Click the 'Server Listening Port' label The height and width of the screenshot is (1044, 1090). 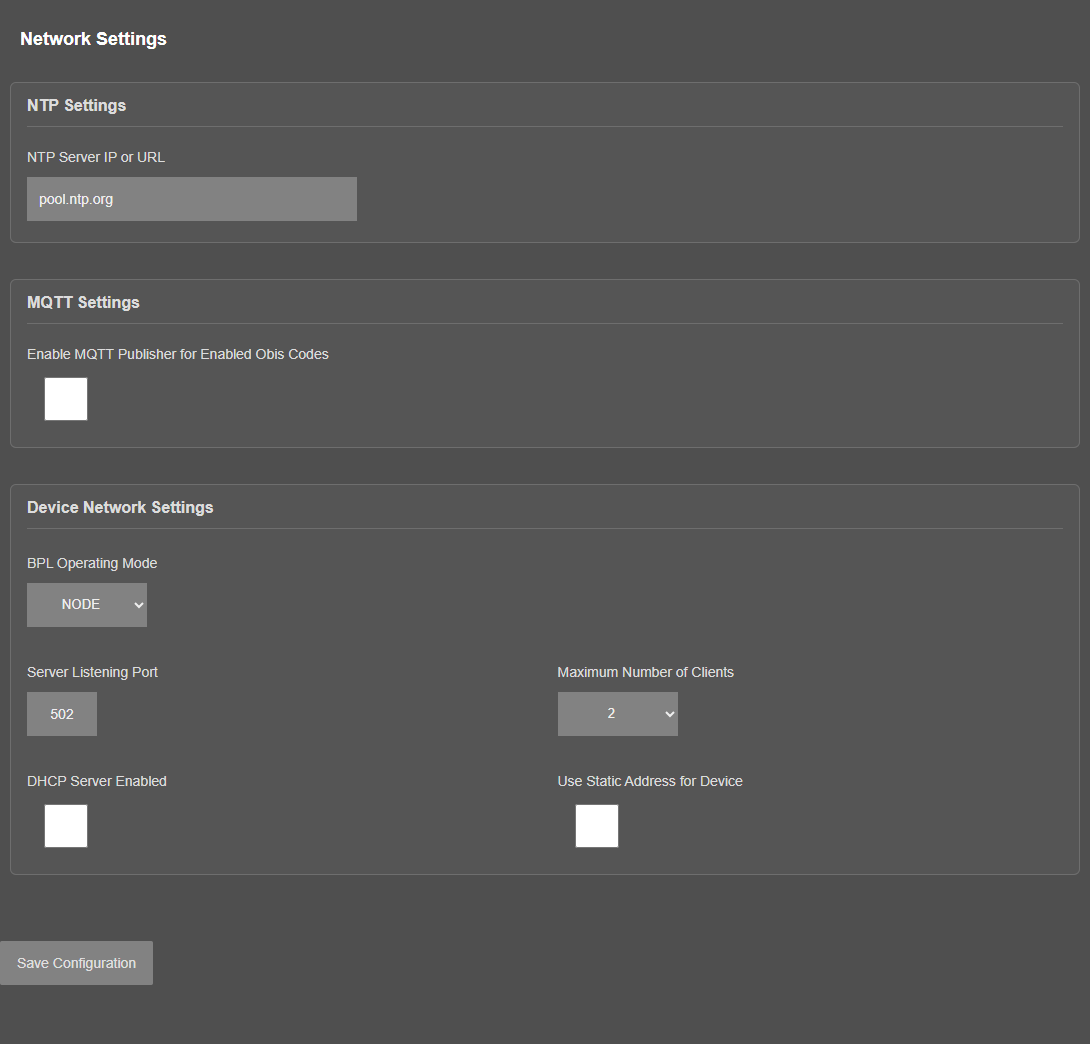(92, 672)
